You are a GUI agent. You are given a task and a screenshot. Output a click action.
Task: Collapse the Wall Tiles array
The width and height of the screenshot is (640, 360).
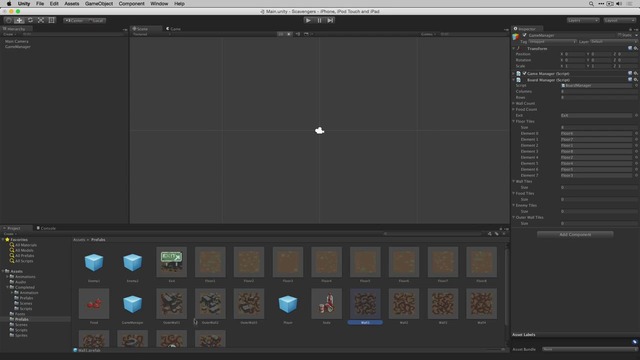tap(513, 181)
